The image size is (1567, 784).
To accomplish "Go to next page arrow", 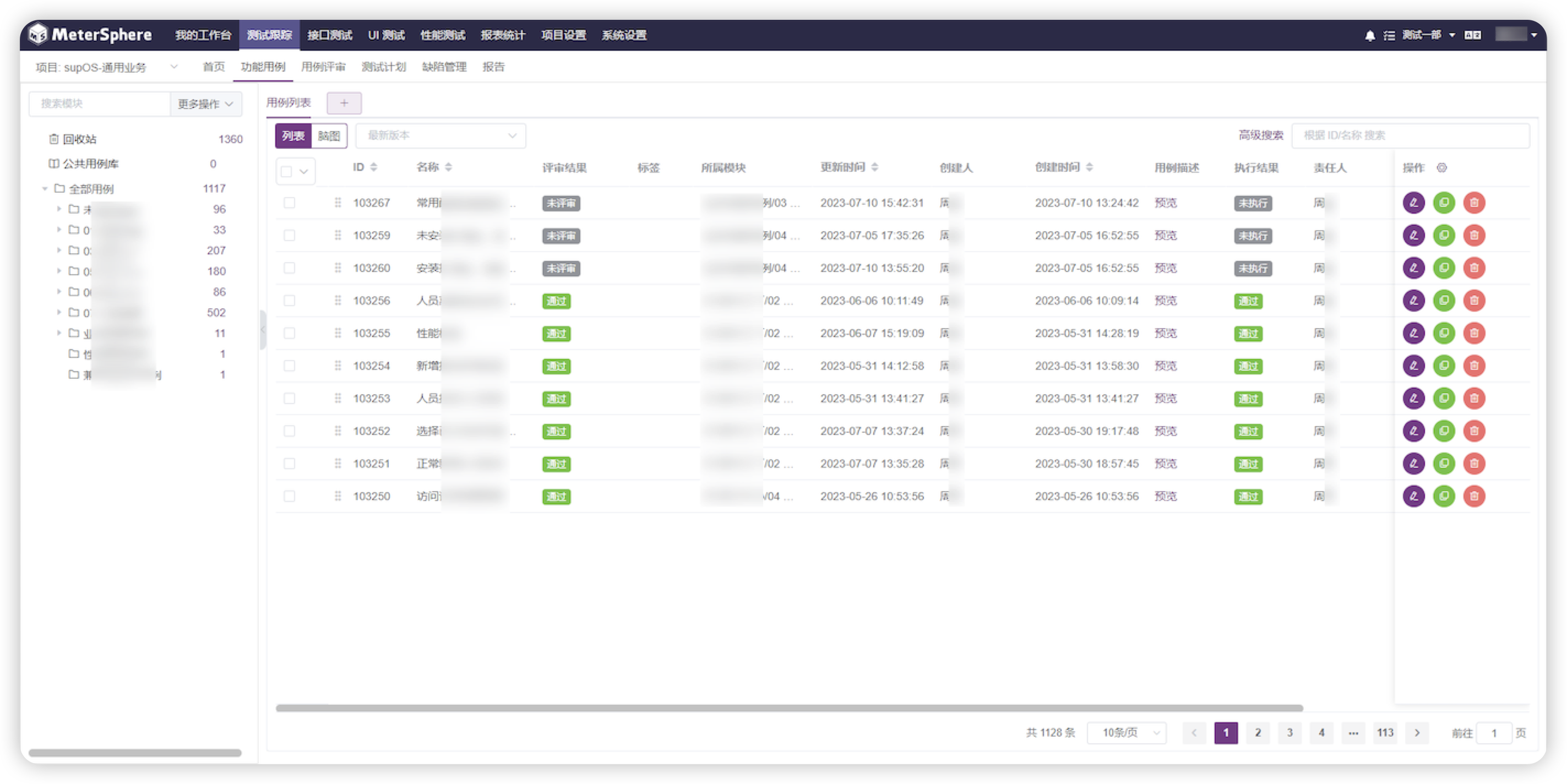I will pyautogui.click(x=1417, y=732).
